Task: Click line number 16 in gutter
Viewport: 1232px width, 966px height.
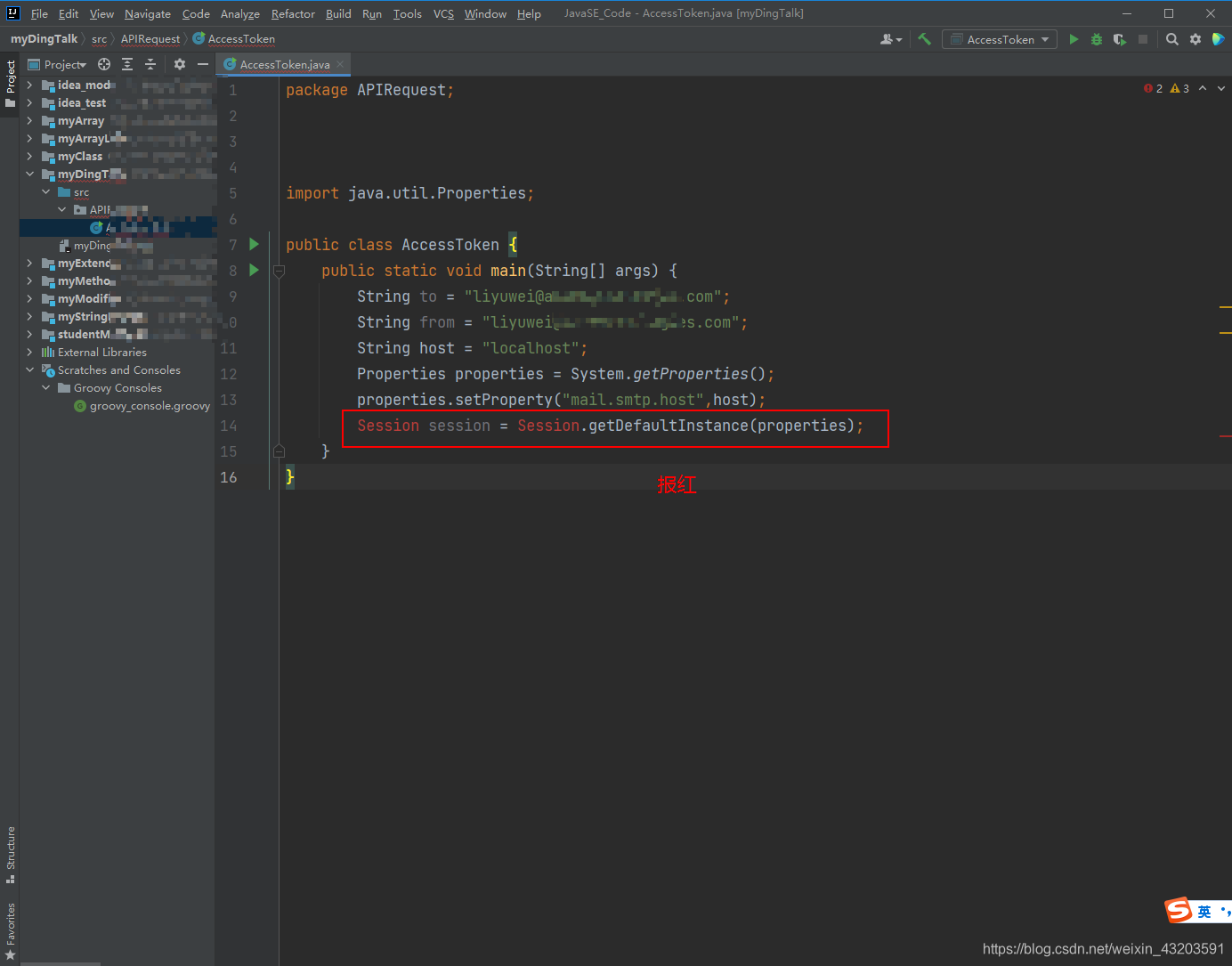Action: pyautogui.click(x=229, y=477)
